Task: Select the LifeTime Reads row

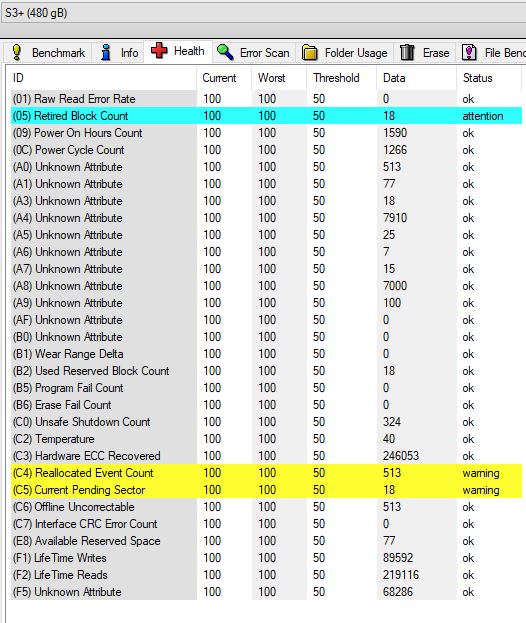Action: pos(266,575)
